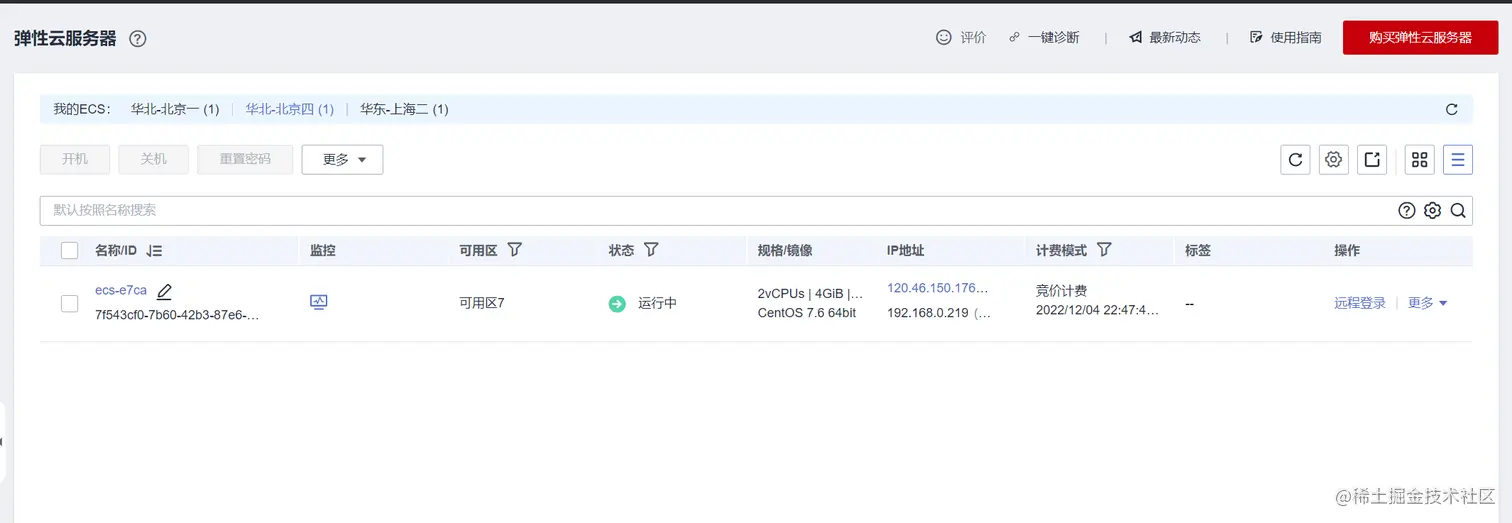Click the 2vCPUs | 4GiB spec text
The height and width of the screenshot is (523, 1512).
[810, 294]
